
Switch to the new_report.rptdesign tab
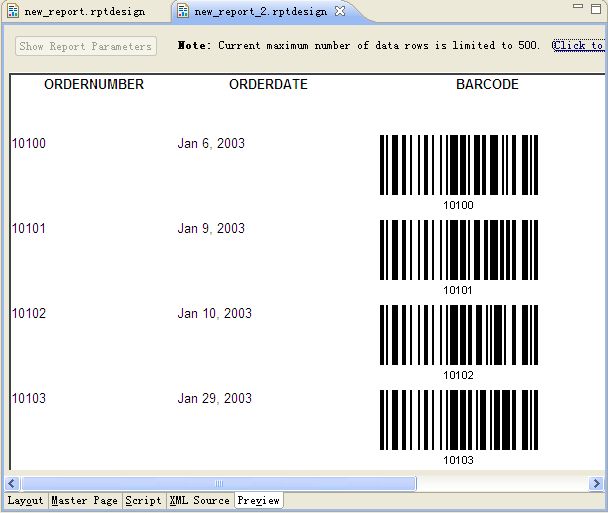point(84,12)
